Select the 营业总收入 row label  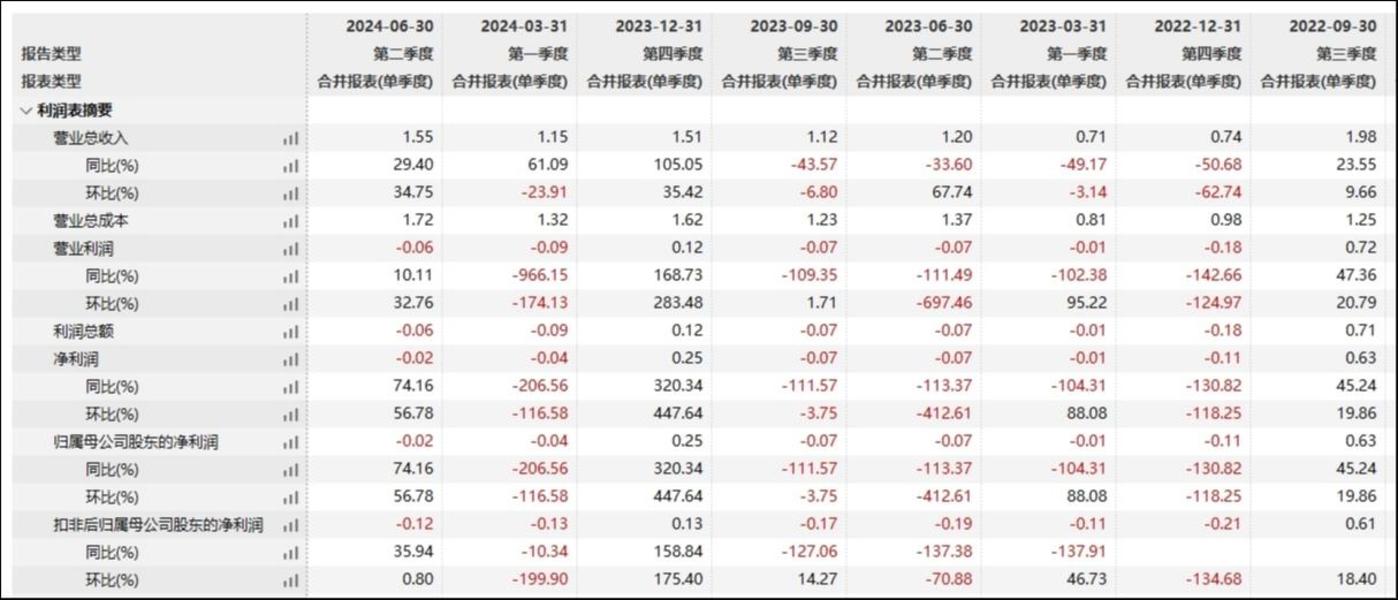(x=91, y=139)
